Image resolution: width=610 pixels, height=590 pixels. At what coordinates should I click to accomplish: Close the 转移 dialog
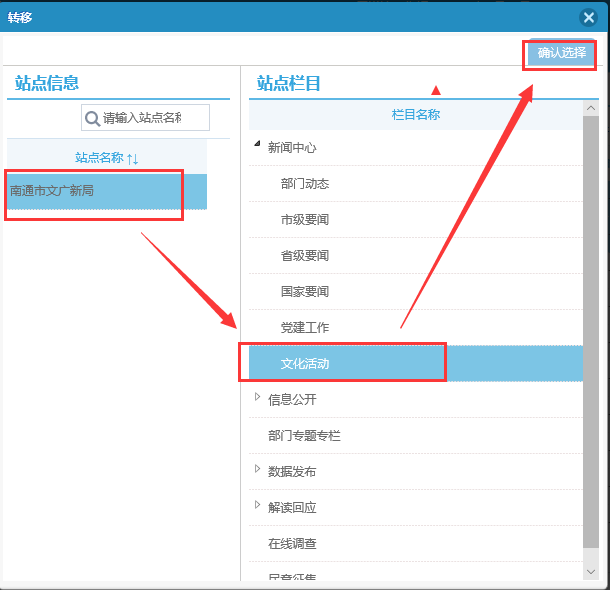pos(588,18)
